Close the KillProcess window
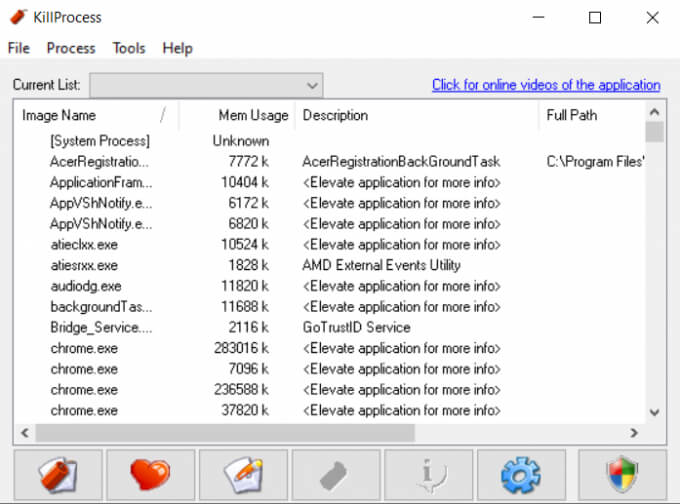 coord(652,17)
